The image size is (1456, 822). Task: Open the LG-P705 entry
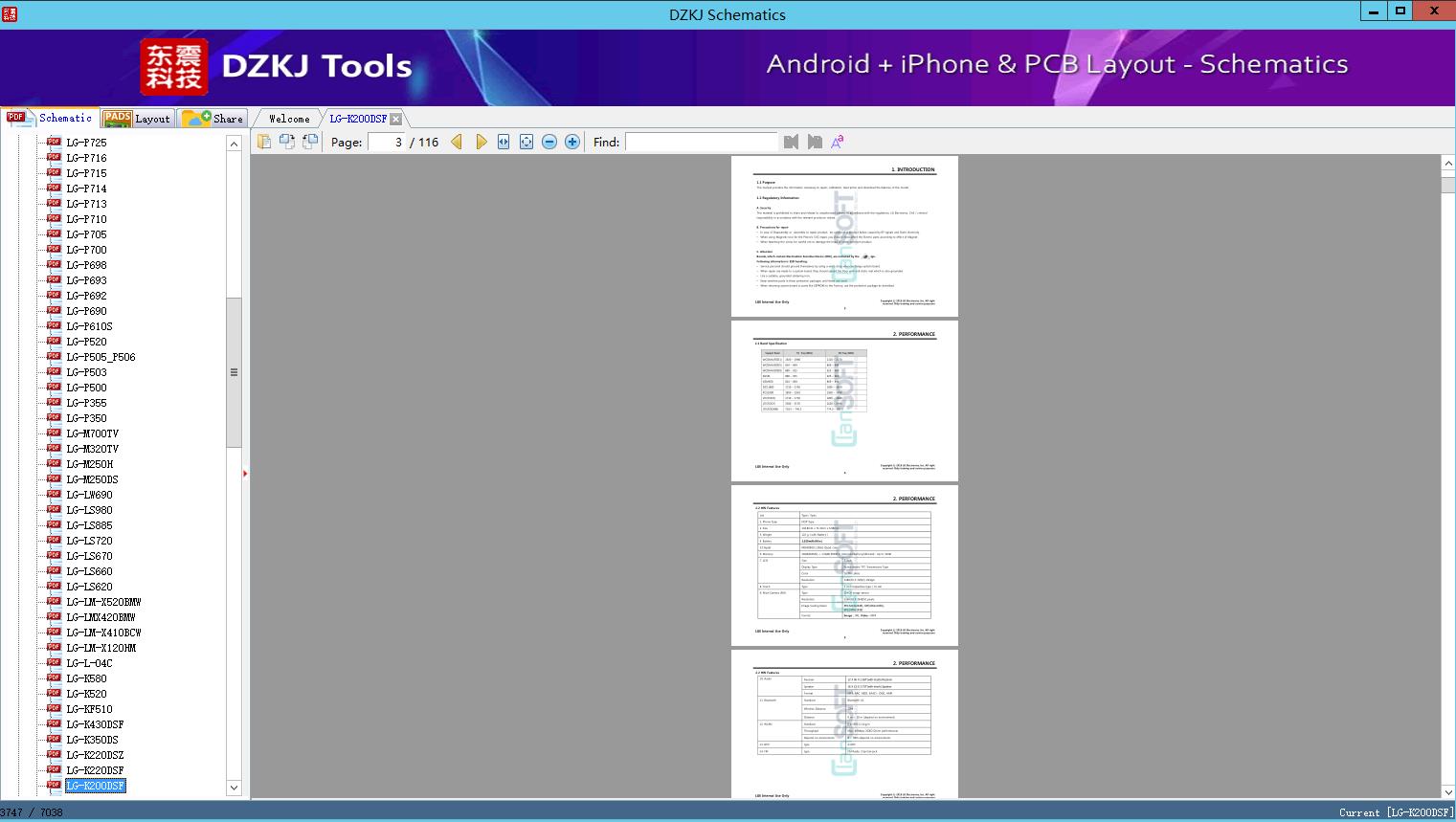[x=87, y=234]
